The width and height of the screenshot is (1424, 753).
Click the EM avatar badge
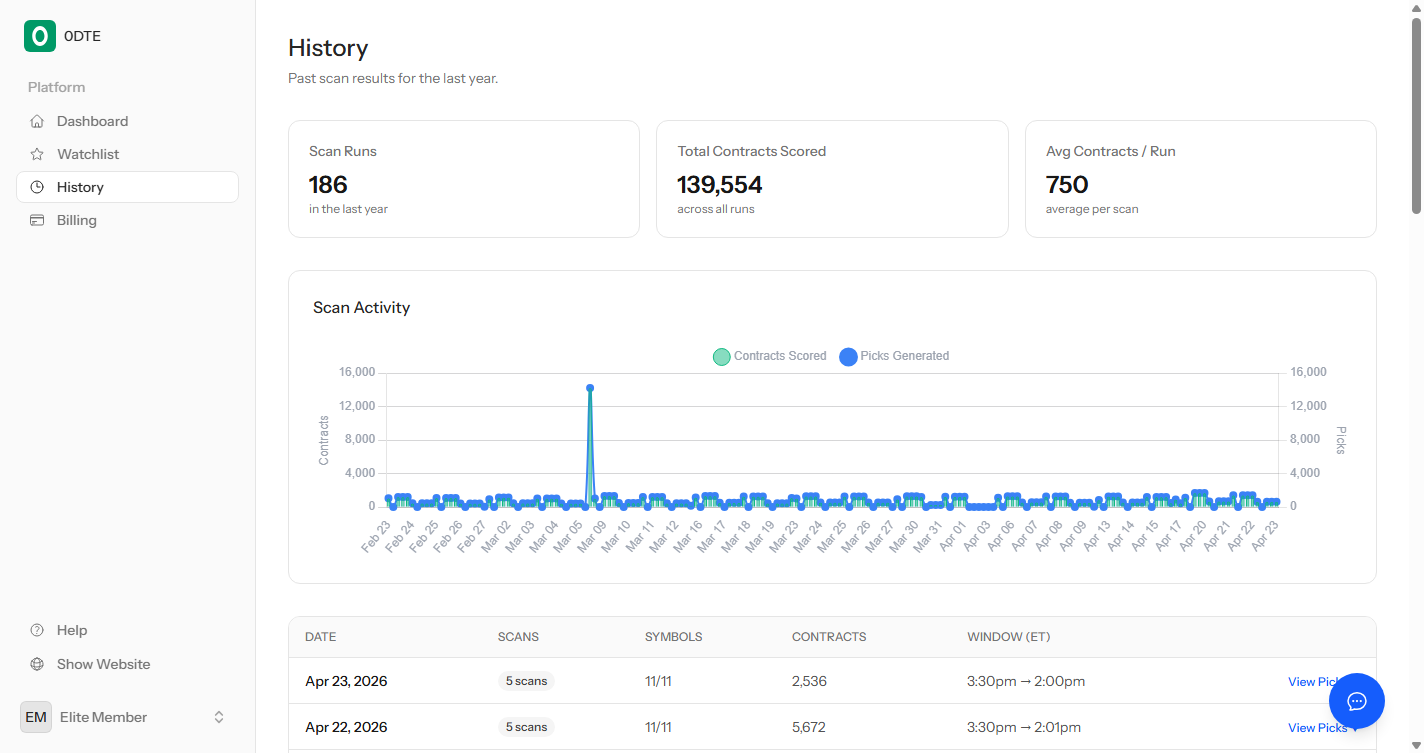(x=36, y=717)
